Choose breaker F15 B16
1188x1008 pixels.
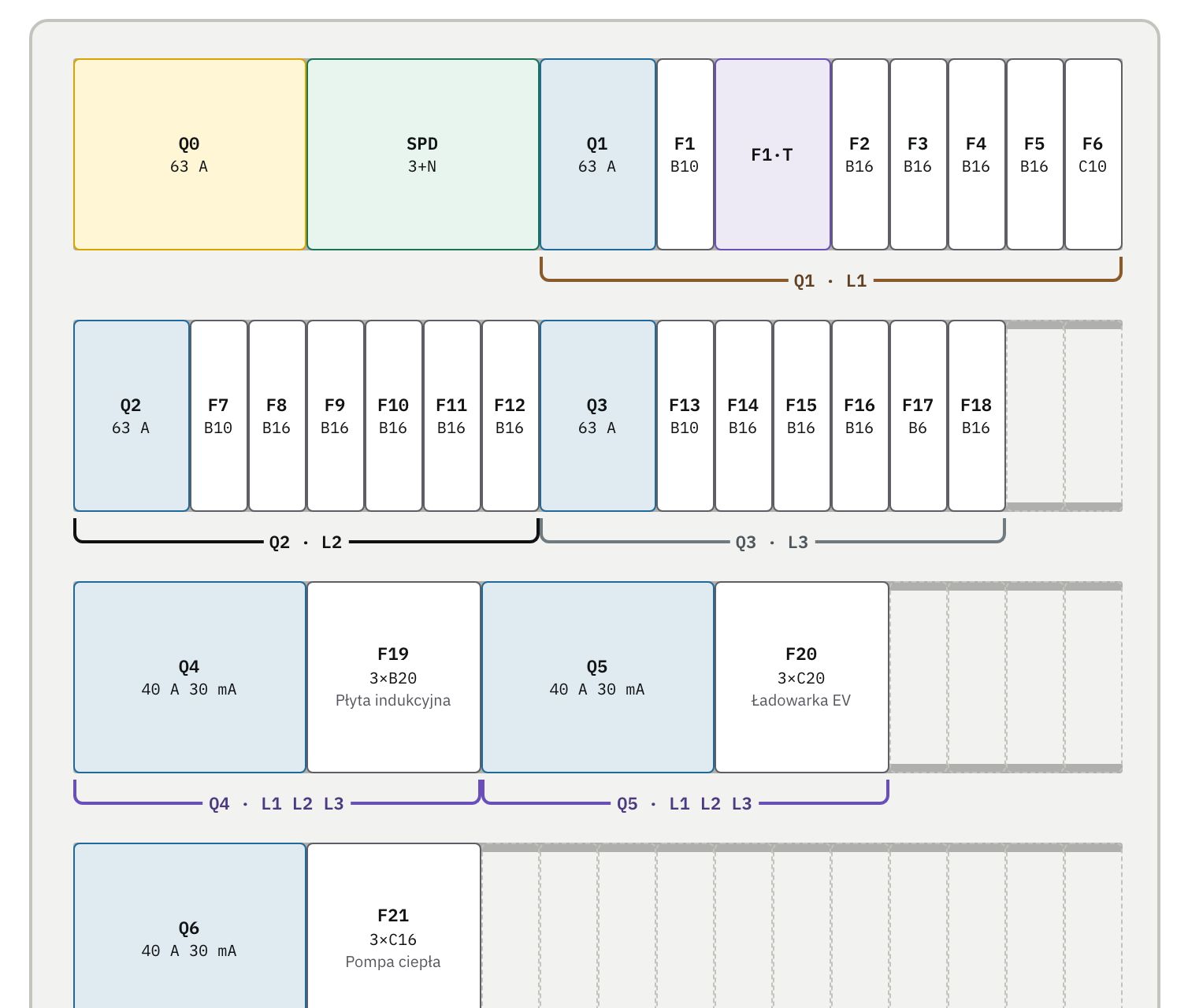point(802,416)
